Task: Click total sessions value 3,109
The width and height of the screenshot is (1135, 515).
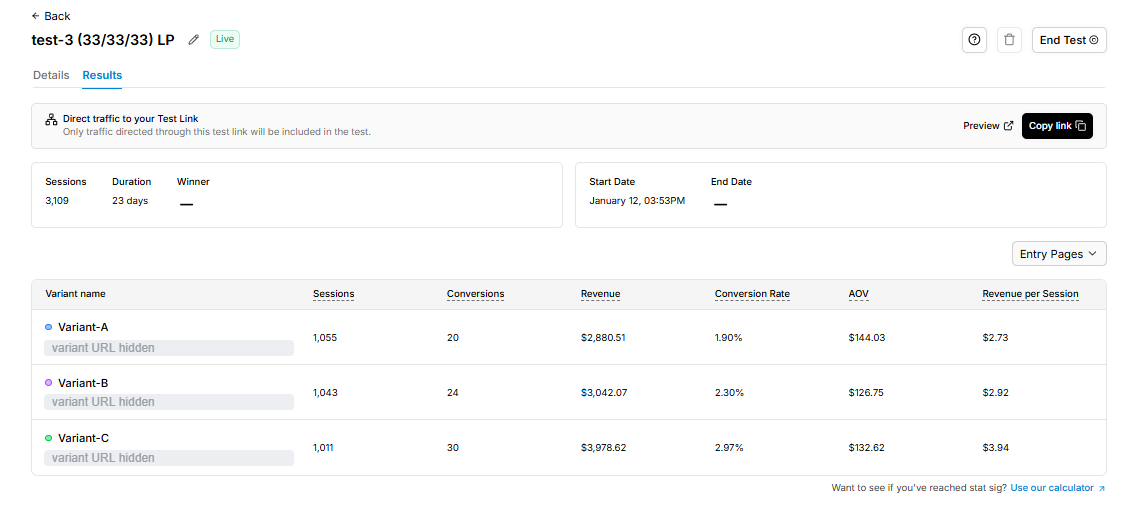Action: (x=57, y=201)
